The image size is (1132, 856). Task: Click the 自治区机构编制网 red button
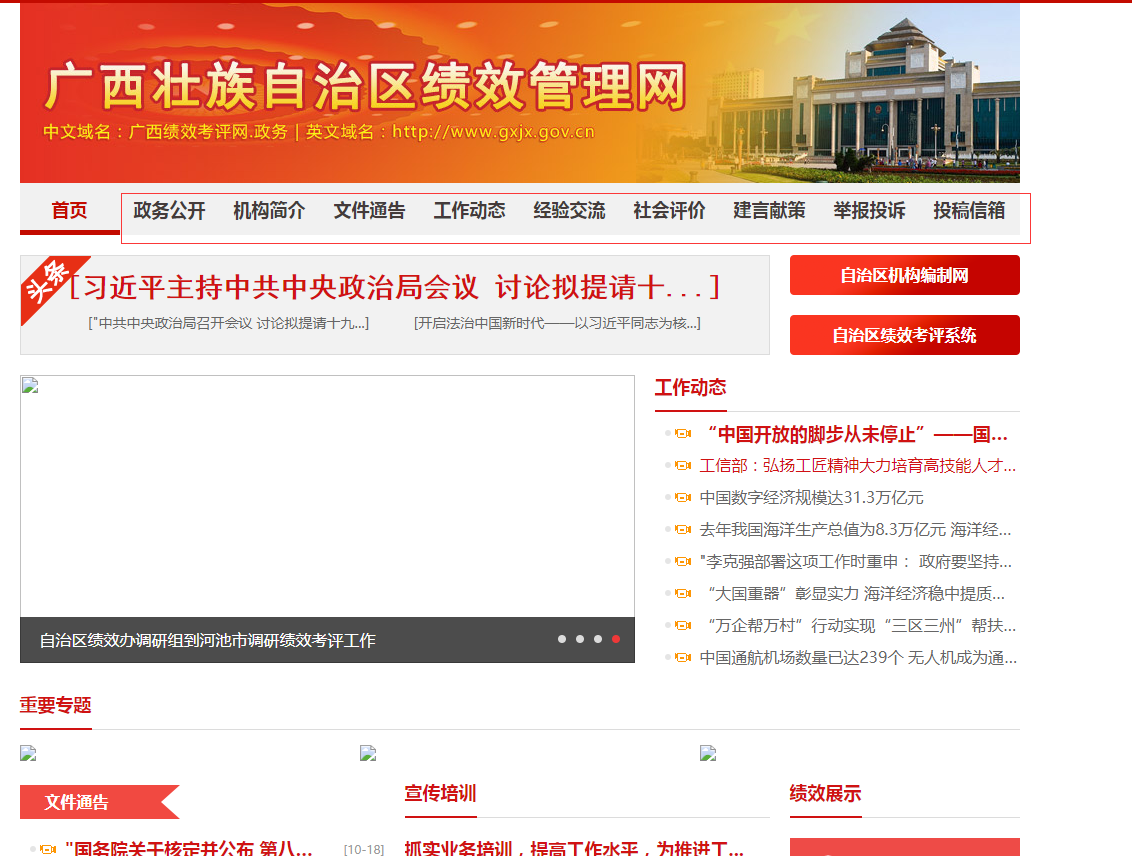click(905, 275)
